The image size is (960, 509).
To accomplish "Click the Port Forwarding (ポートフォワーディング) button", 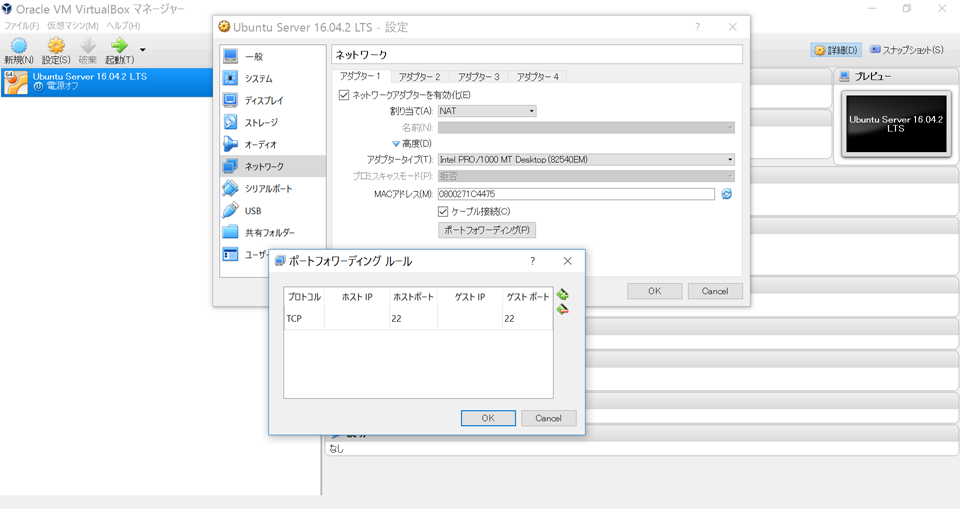I will click(x=487, y=230).
